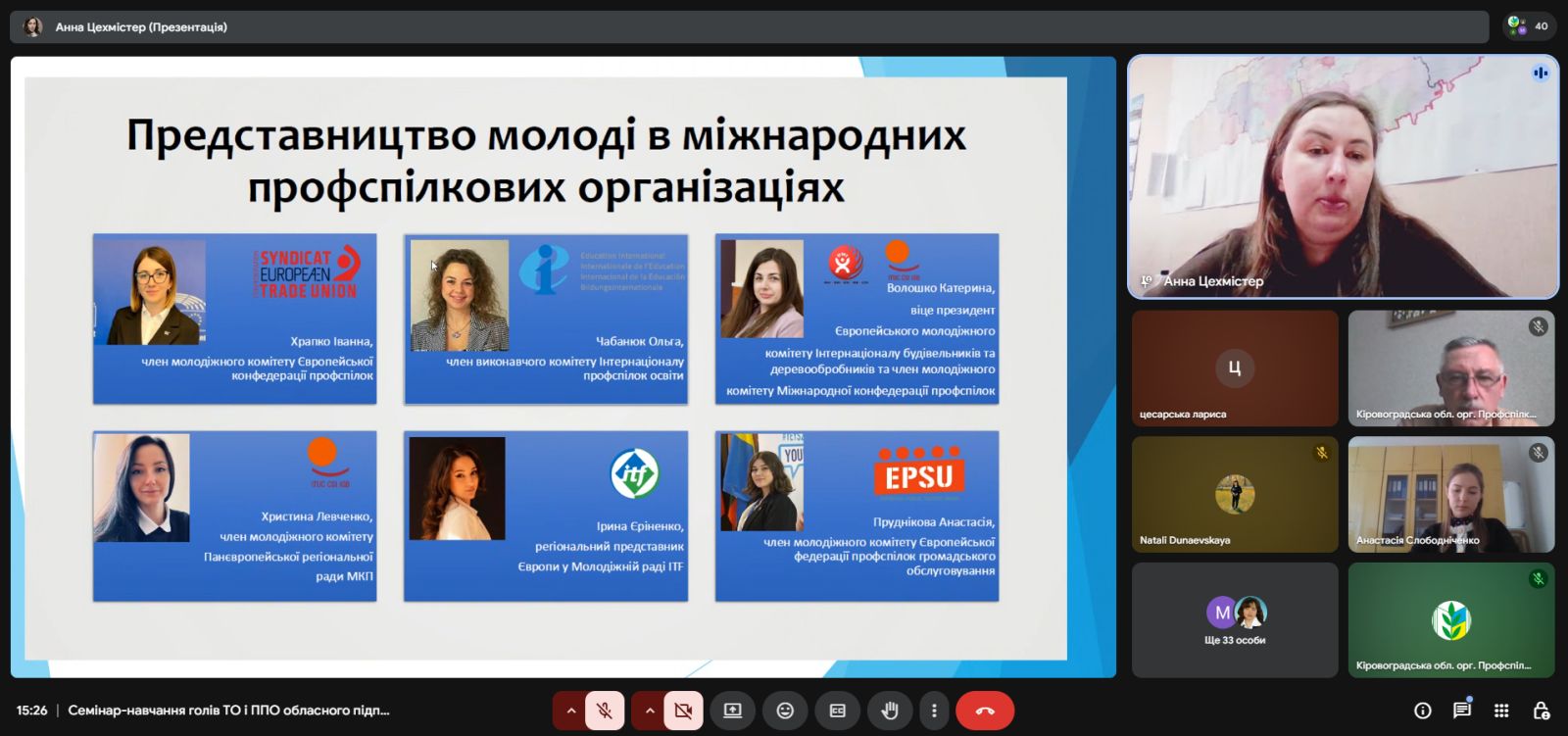The width and height of the screenshot is (1568, 736).
Task: Expand audio settings arrow next to microphone
Action: (x=570, y=711)
